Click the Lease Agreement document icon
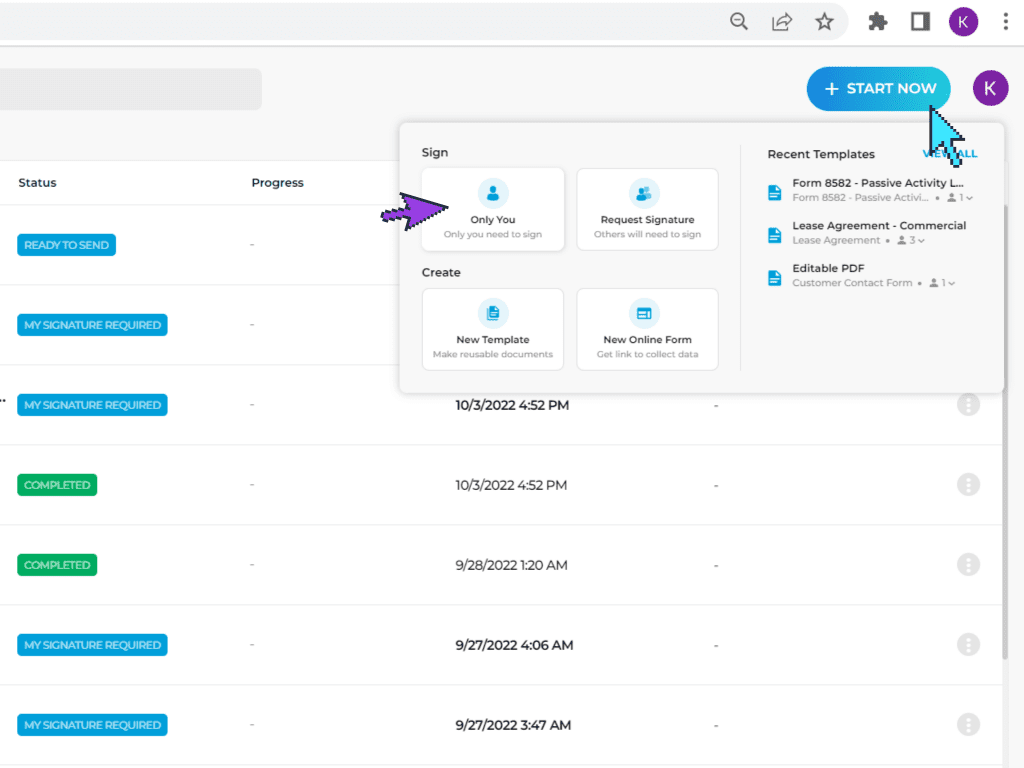Image resolution: width=1024 pixels, height=768 pixels. [775, 235]
